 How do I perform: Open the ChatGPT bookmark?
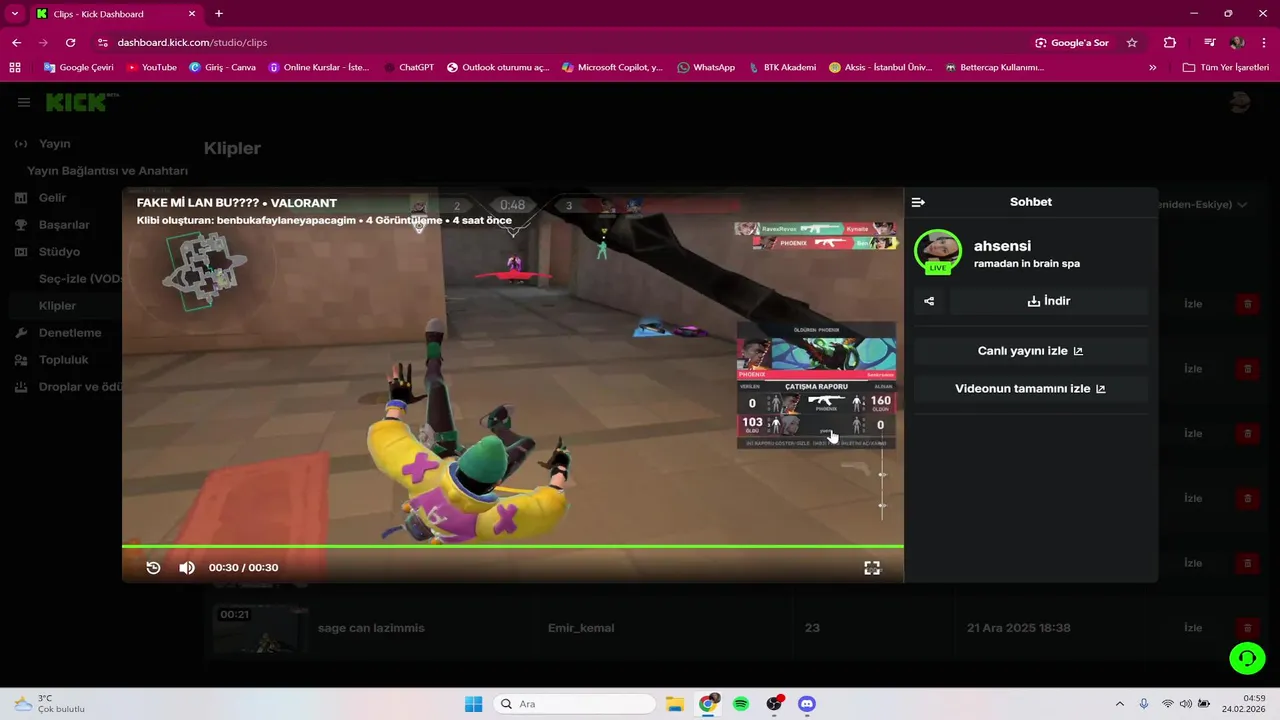[409, 68]
